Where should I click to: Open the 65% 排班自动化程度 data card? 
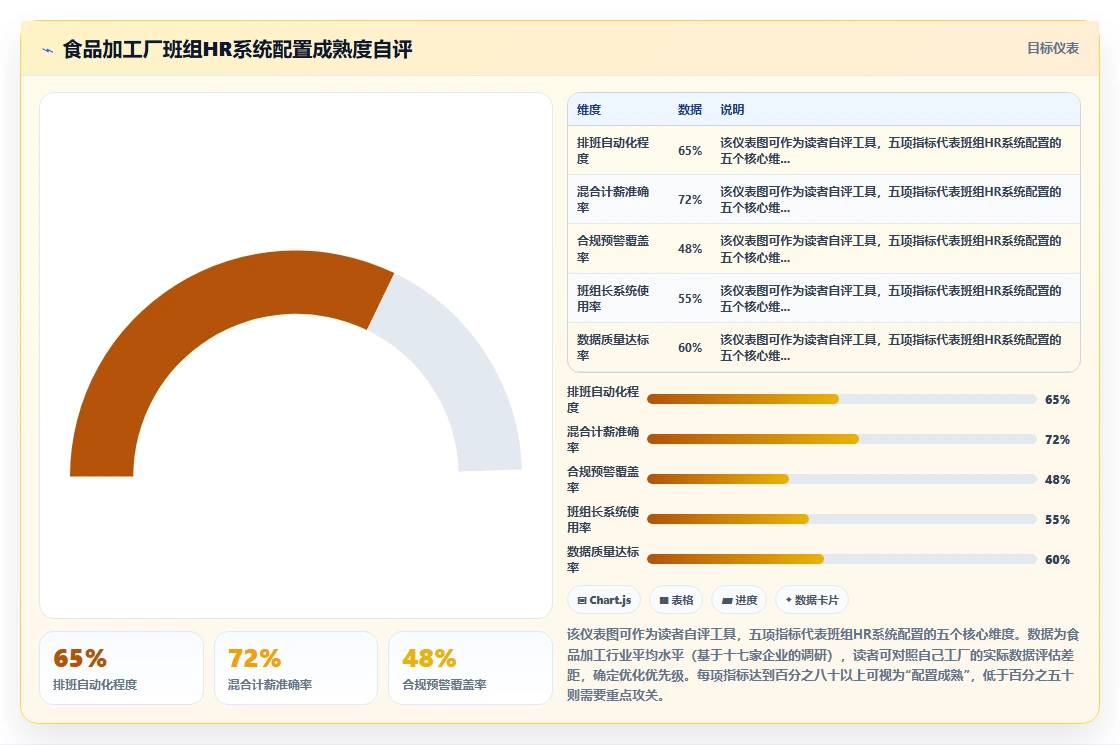(121, 668)
